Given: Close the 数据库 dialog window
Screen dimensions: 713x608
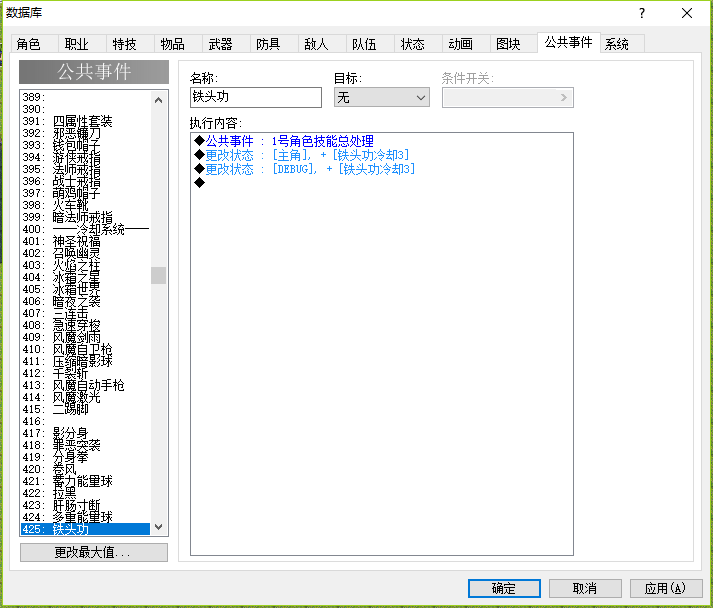Looking at the screenshot, I should coord(687,13).
